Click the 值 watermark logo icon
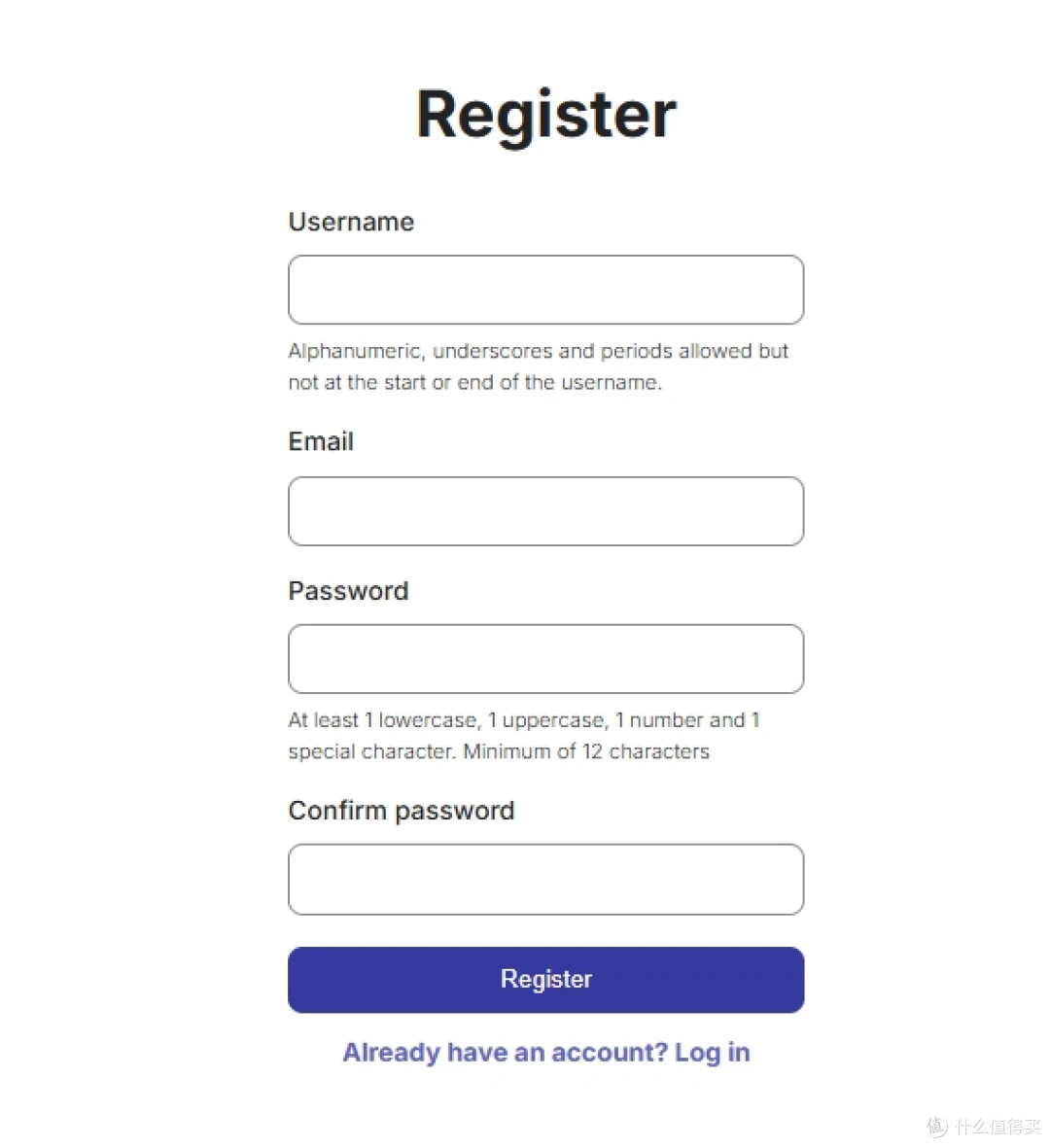This screenshot has width=1050, height=1148. (x=936, y=1126)
